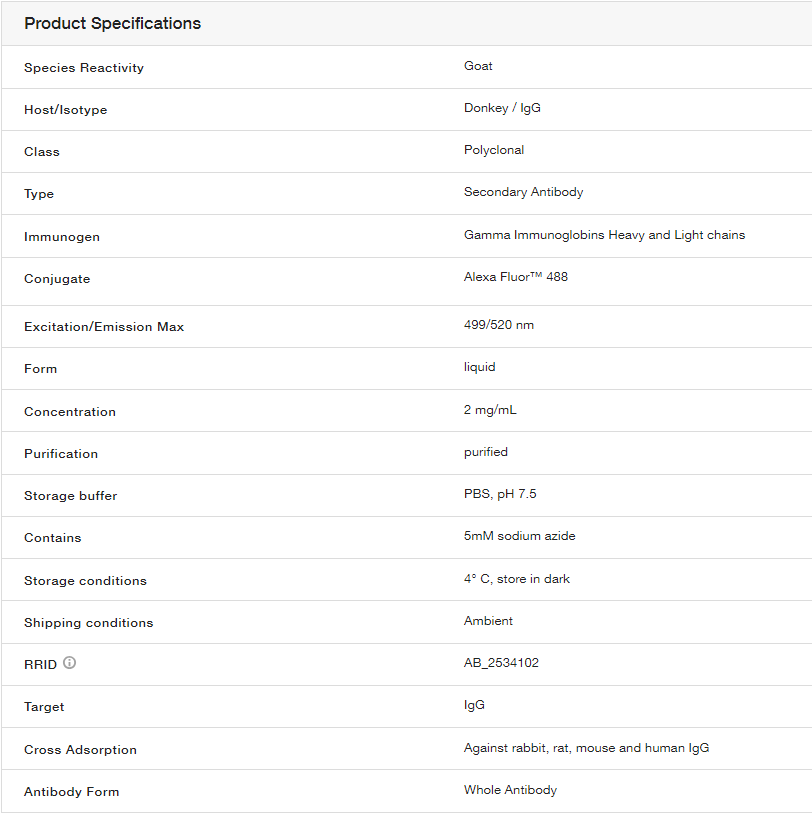Select the Polyclonal class value

click(494, 150)
